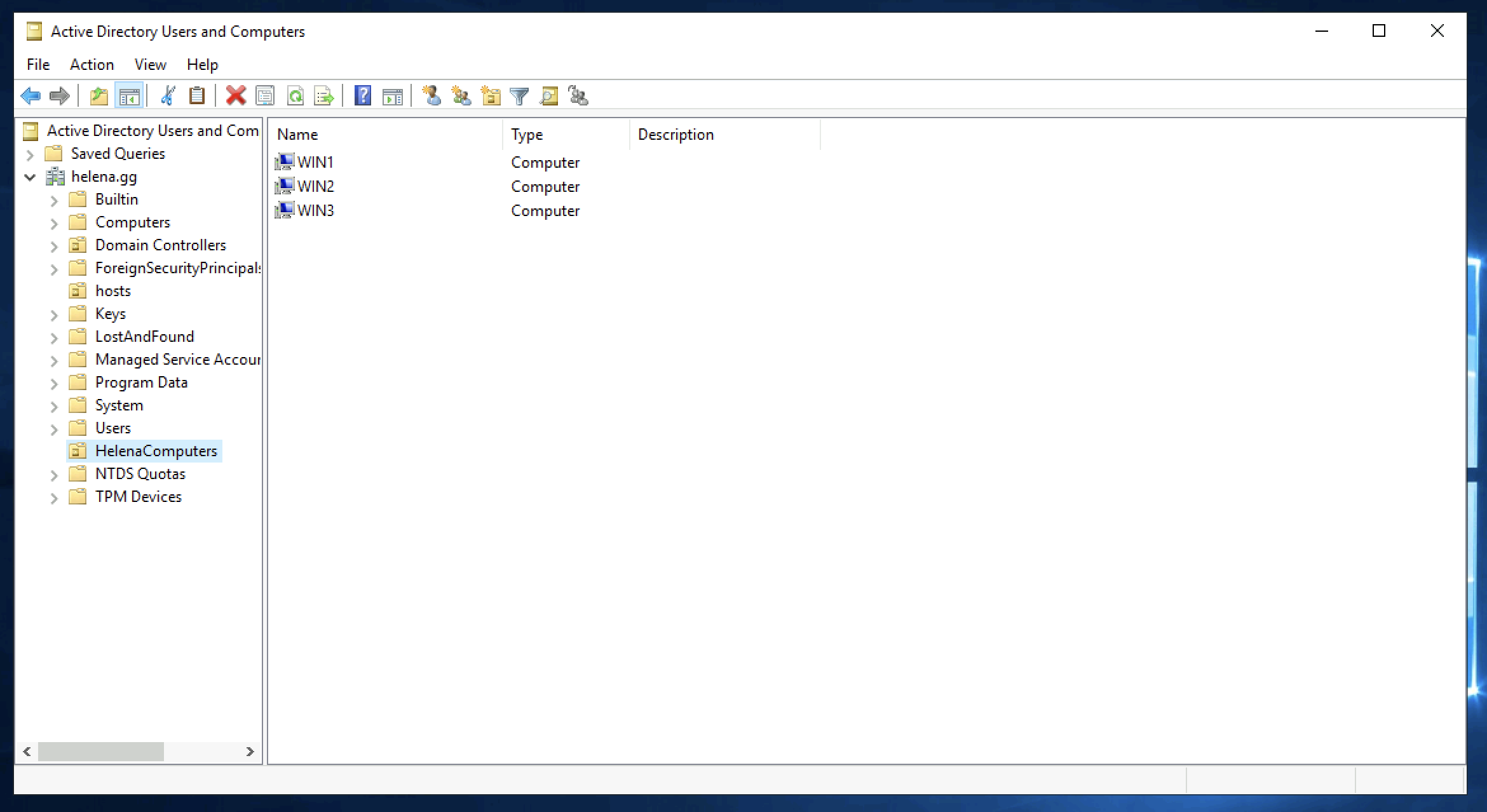Screen dimensions: 1487x812
Task: Click the Refresh toolbar icon
Action: (x=295, y=96)
